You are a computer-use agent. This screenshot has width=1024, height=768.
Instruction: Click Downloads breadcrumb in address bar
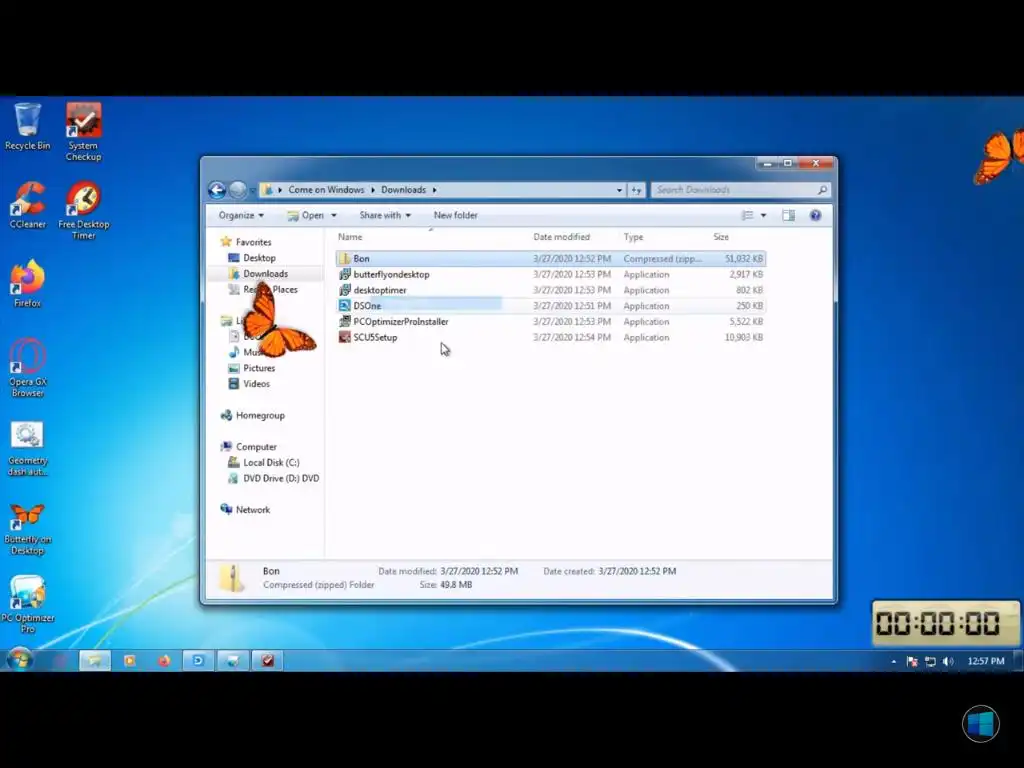tap(403, 190)
